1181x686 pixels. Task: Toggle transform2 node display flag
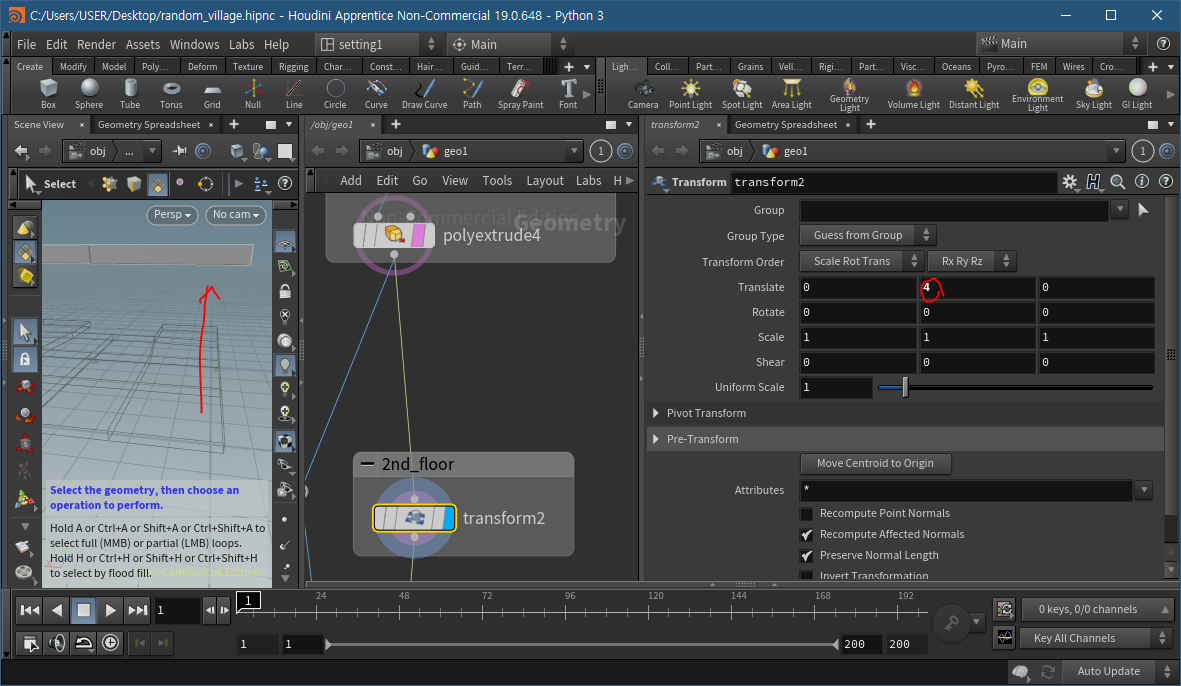(449, 518)
